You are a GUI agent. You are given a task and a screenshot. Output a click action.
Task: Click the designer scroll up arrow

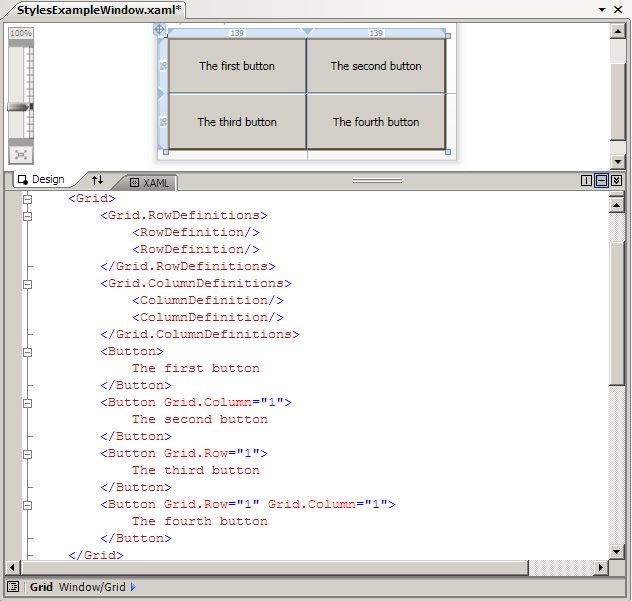pos(617,31)
